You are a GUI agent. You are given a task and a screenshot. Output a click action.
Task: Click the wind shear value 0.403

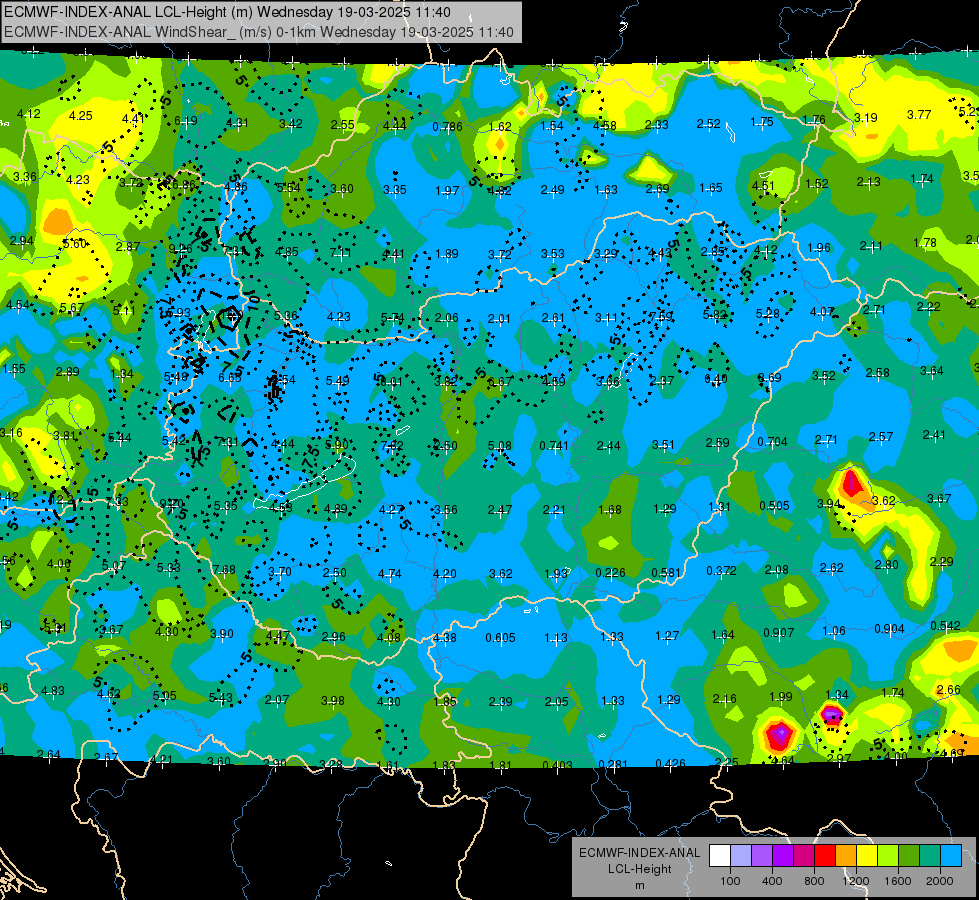(x=557, y=765)
